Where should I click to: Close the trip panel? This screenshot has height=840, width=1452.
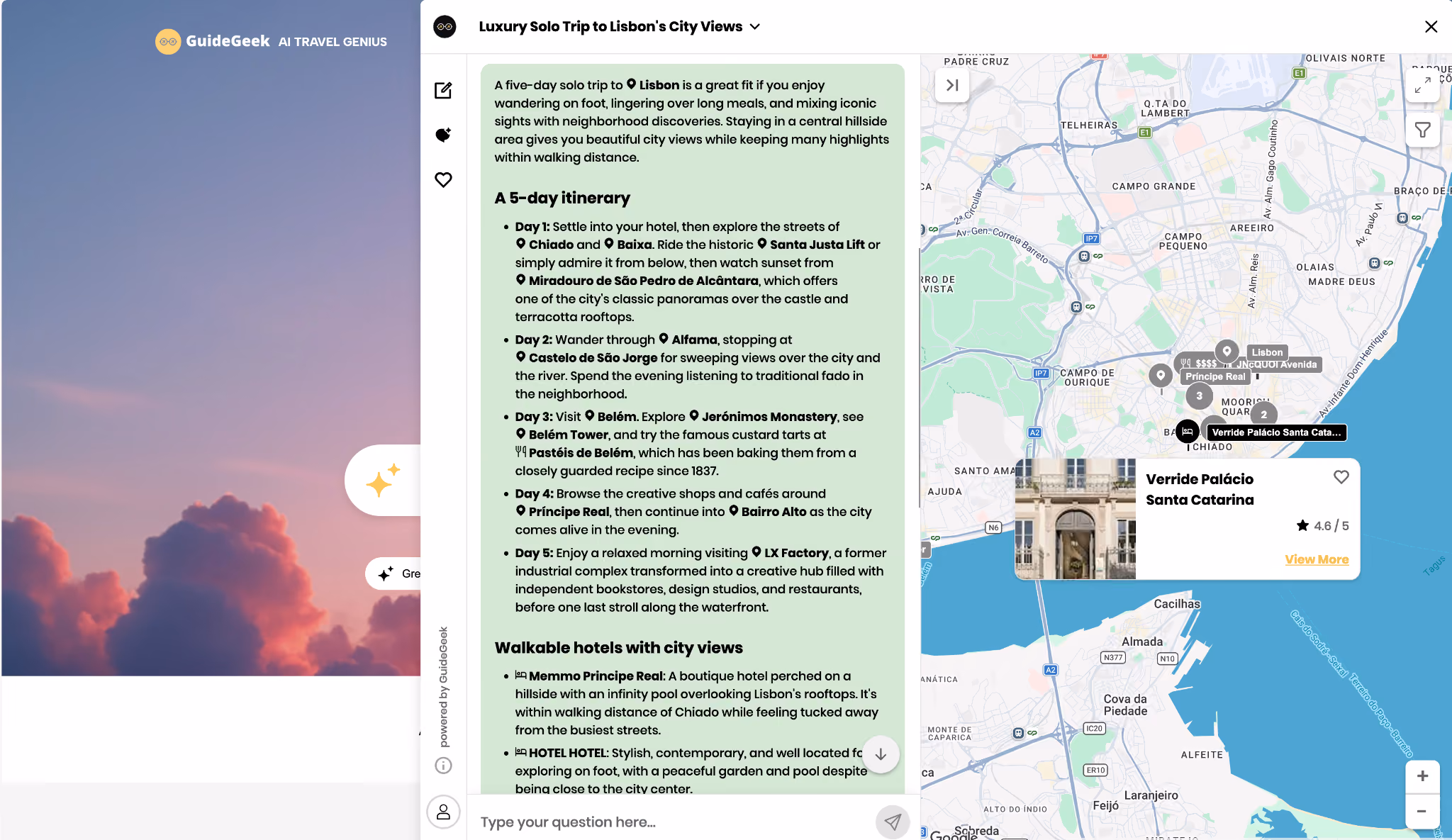point(1431,27)
